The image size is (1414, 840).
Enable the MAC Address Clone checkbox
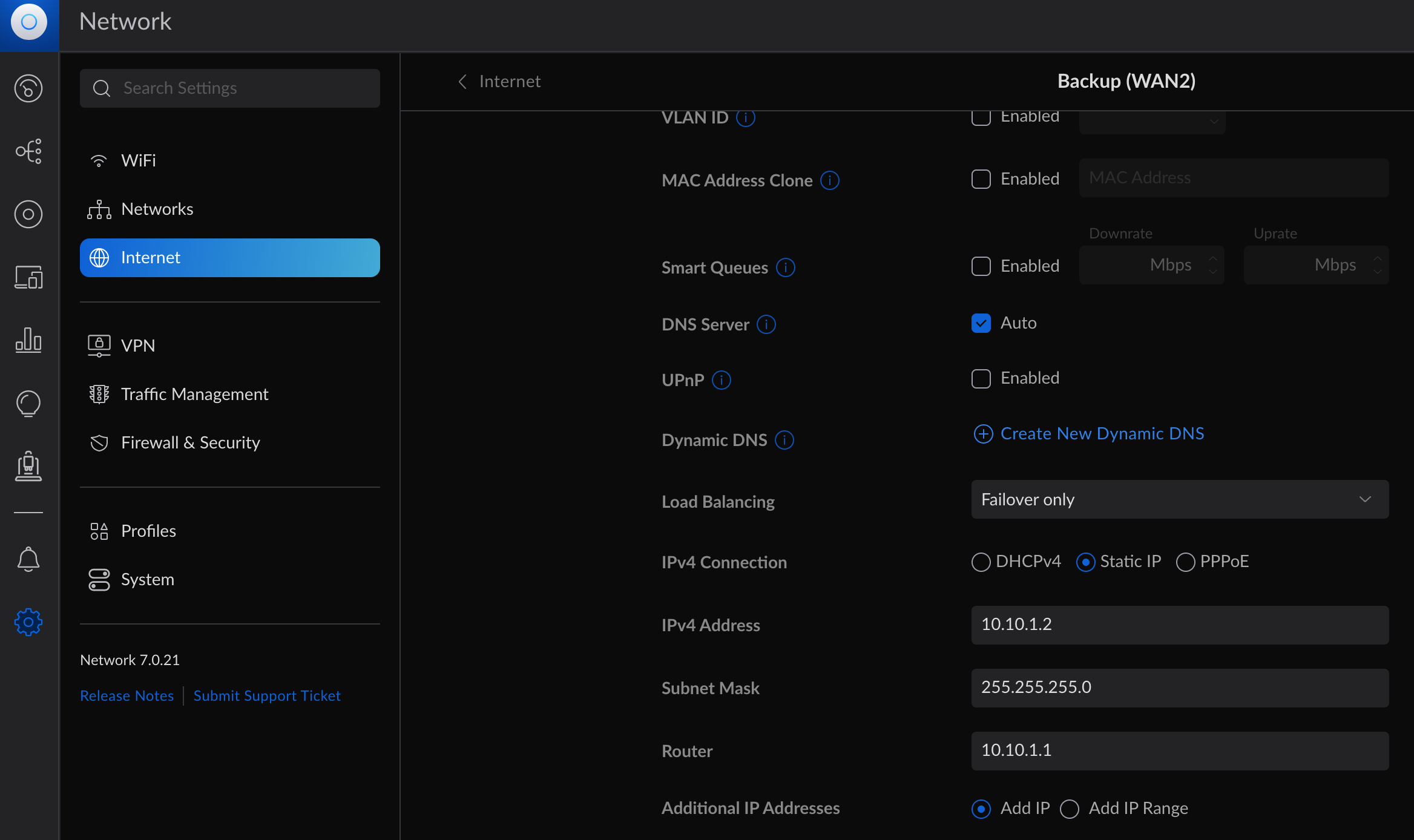point(981,179)
